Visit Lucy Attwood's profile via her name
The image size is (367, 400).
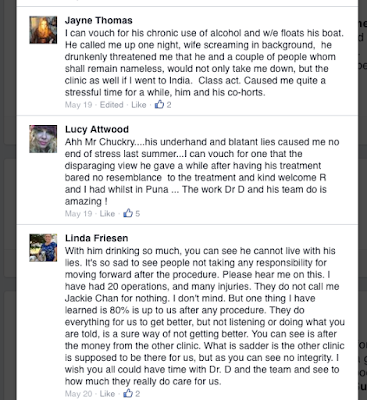click(x=97, y=129)
